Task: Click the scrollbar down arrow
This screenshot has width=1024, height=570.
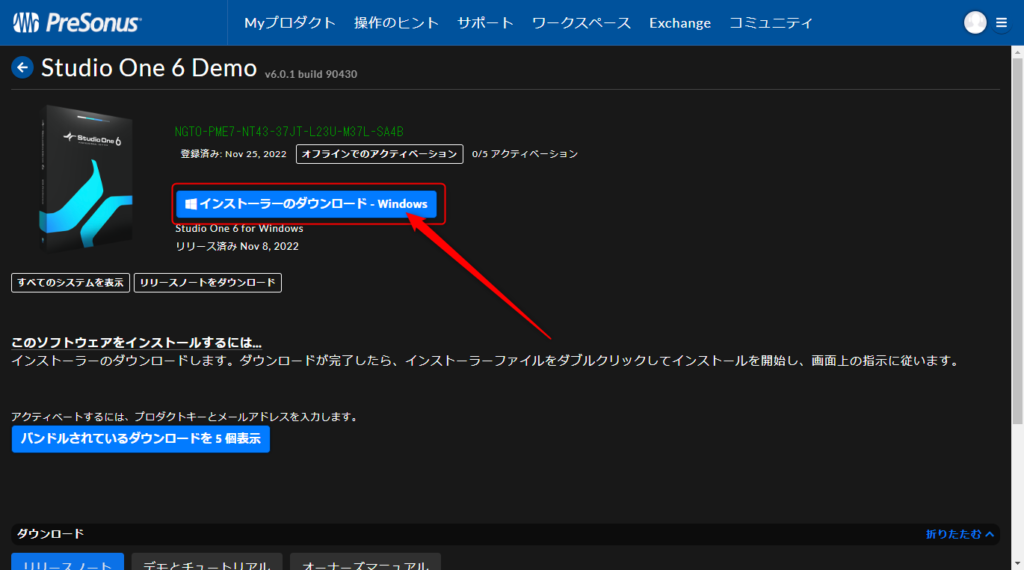Action: click(1017, 563)
